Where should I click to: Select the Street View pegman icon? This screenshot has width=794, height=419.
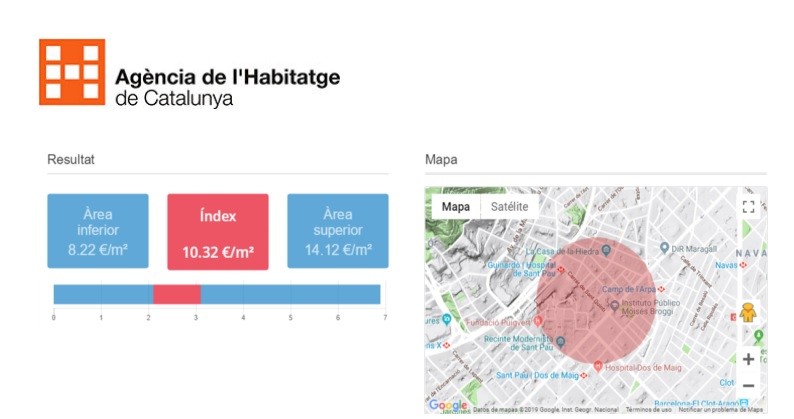[747, 312]
